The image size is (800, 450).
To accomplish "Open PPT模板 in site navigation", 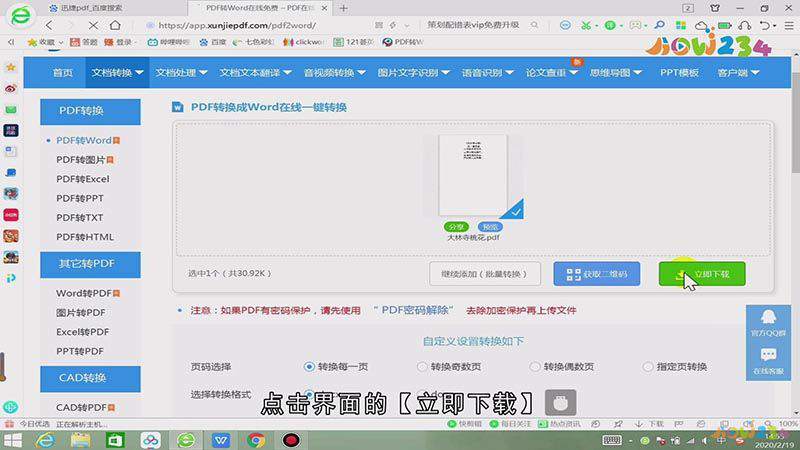I will (679, 73).
